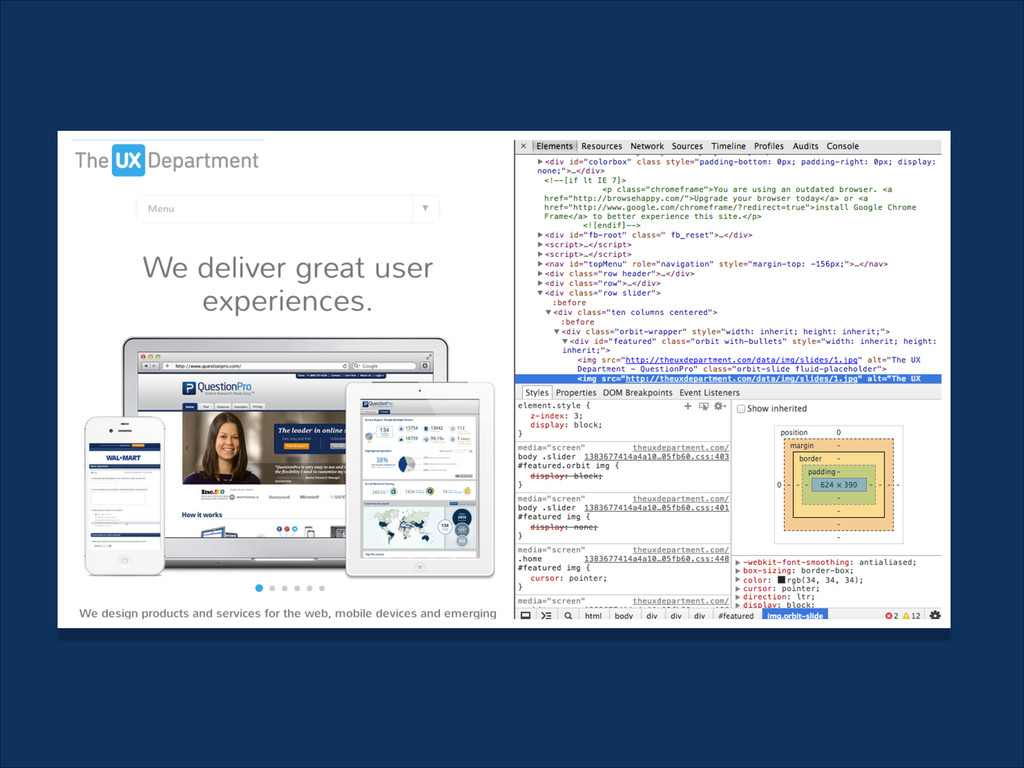Screen dimensions: 1024x768
Task: Expand the div class="row header" node
Action: pyautogui.click(x=540, y=274)
